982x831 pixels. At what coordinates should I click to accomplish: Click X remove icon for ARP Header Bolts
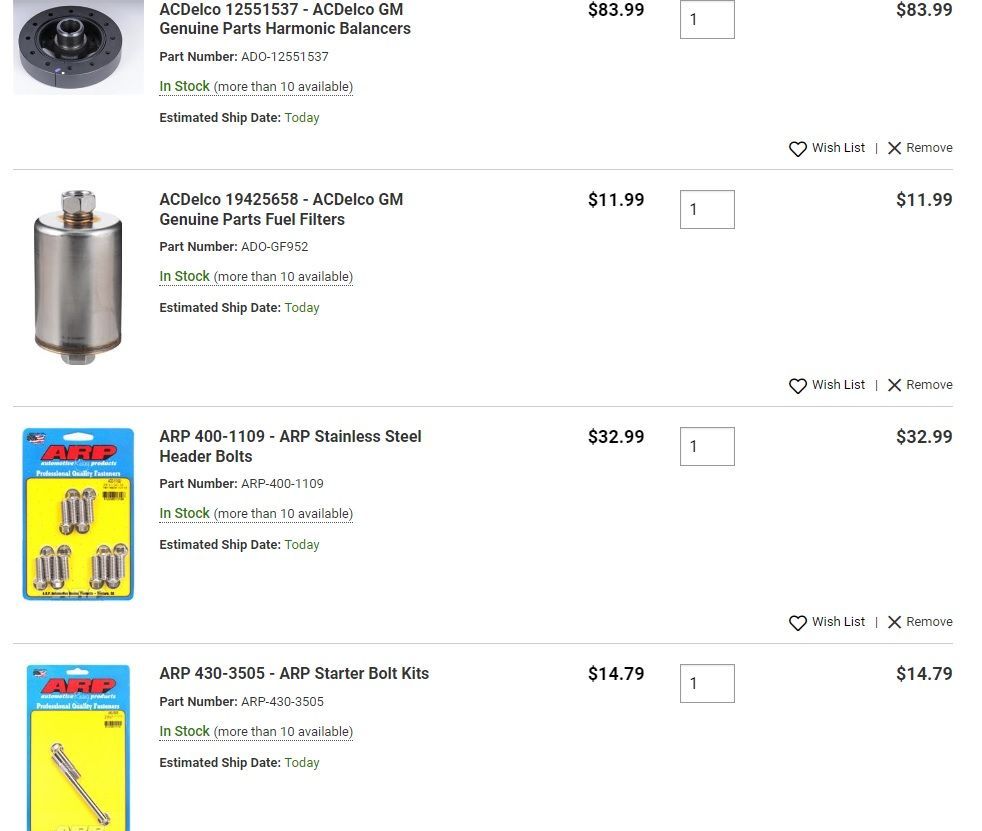(x=895, y=622)
